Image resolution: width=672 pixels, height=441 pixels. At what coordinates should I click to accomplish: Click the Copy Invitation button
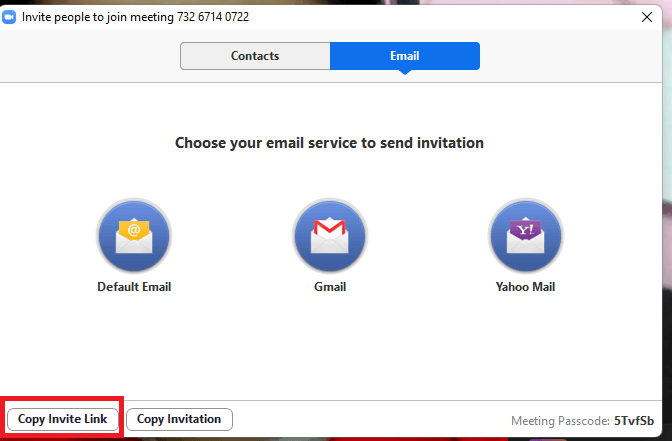pos(179,419)
